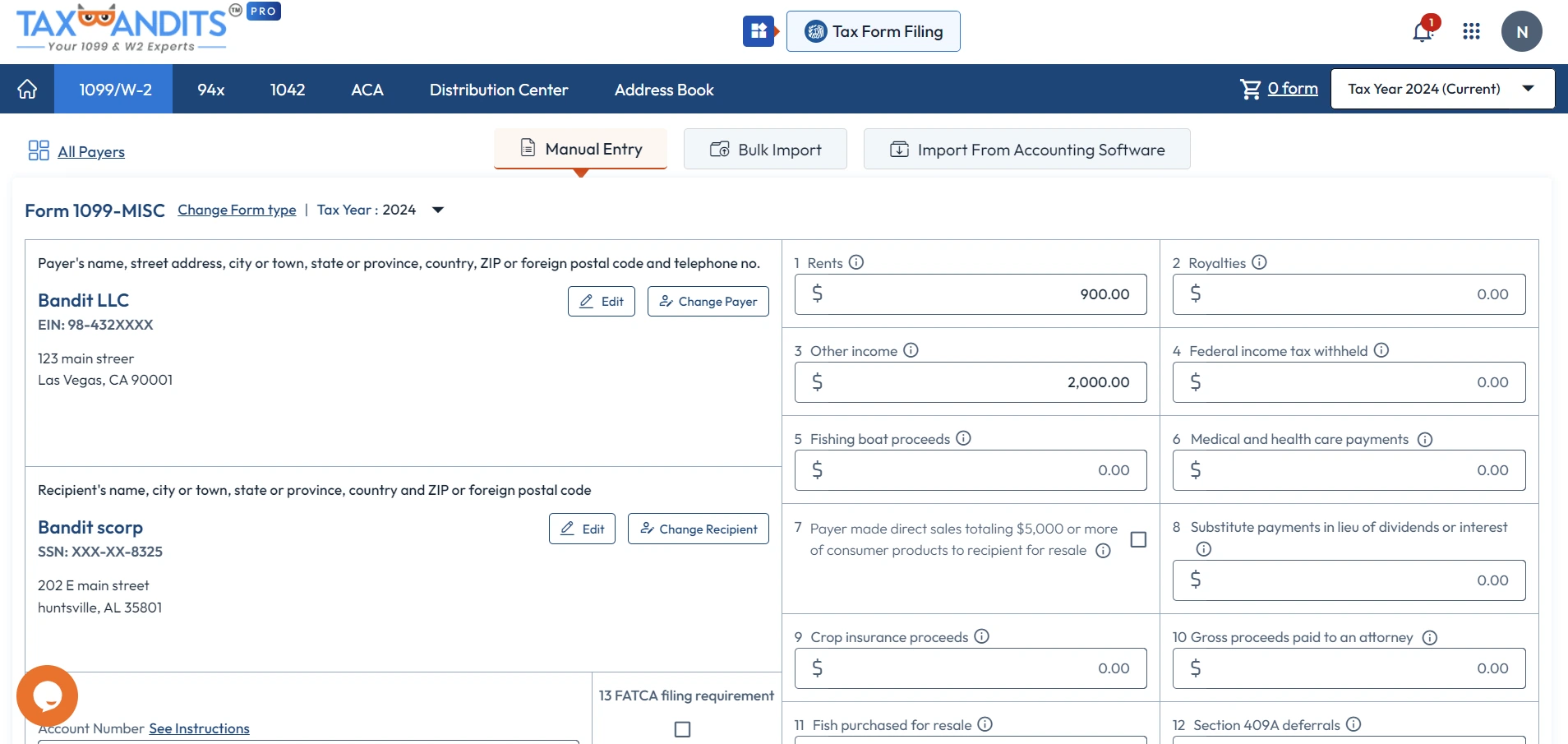Click info icon for Medical and health care payments
This screenshot has height=744, width=1568.
tap(1425, 439)
